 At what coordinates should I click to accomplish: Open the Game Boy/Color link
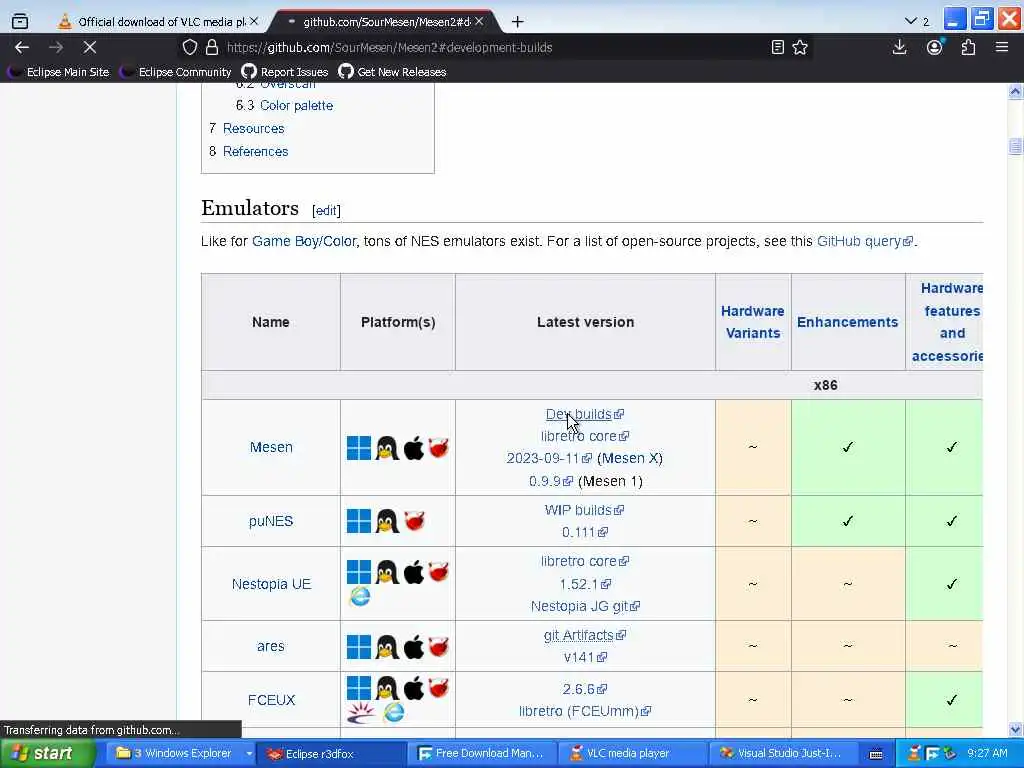(304, 241)
